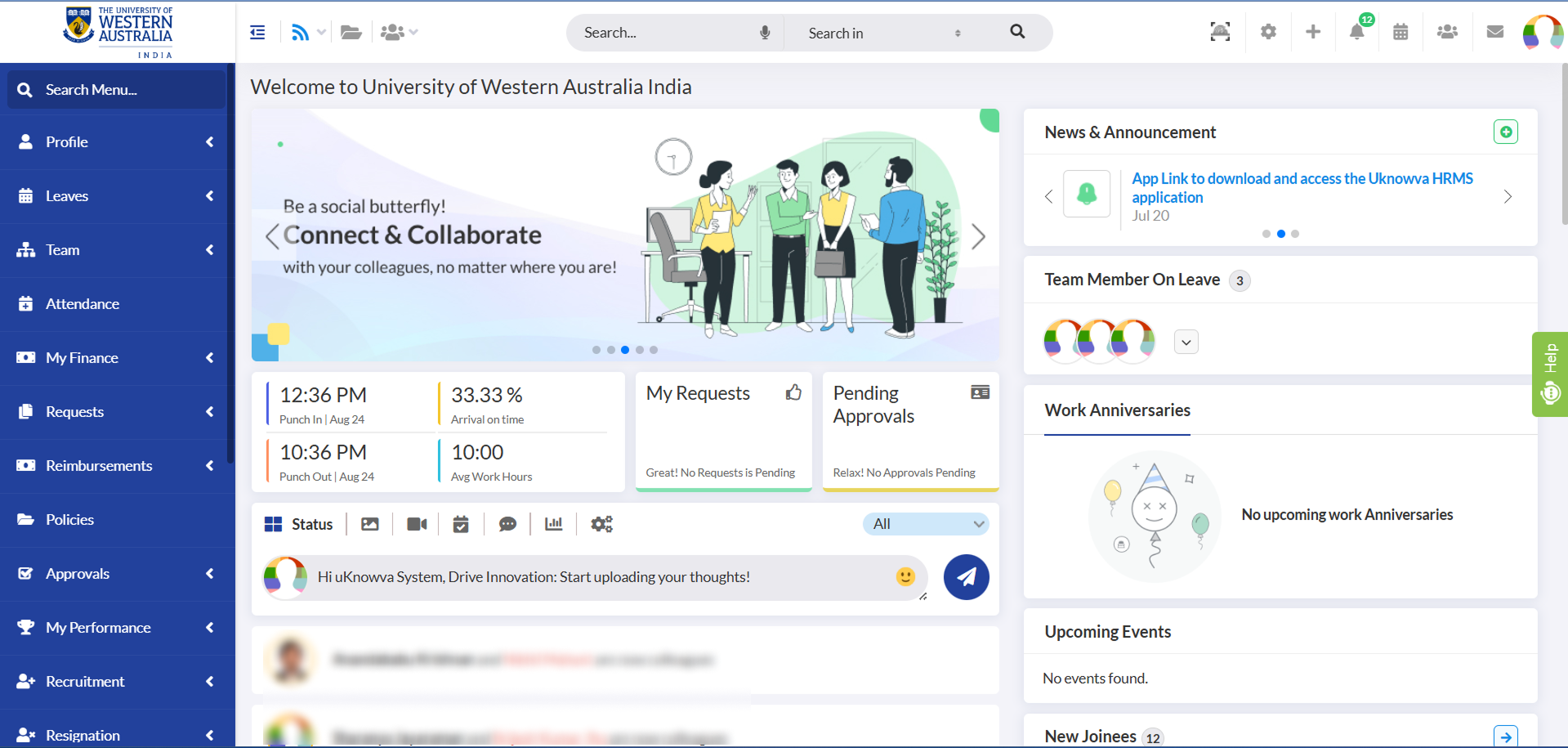
Task: Select third news carousel dot
Action: [x=1295, y=234]
